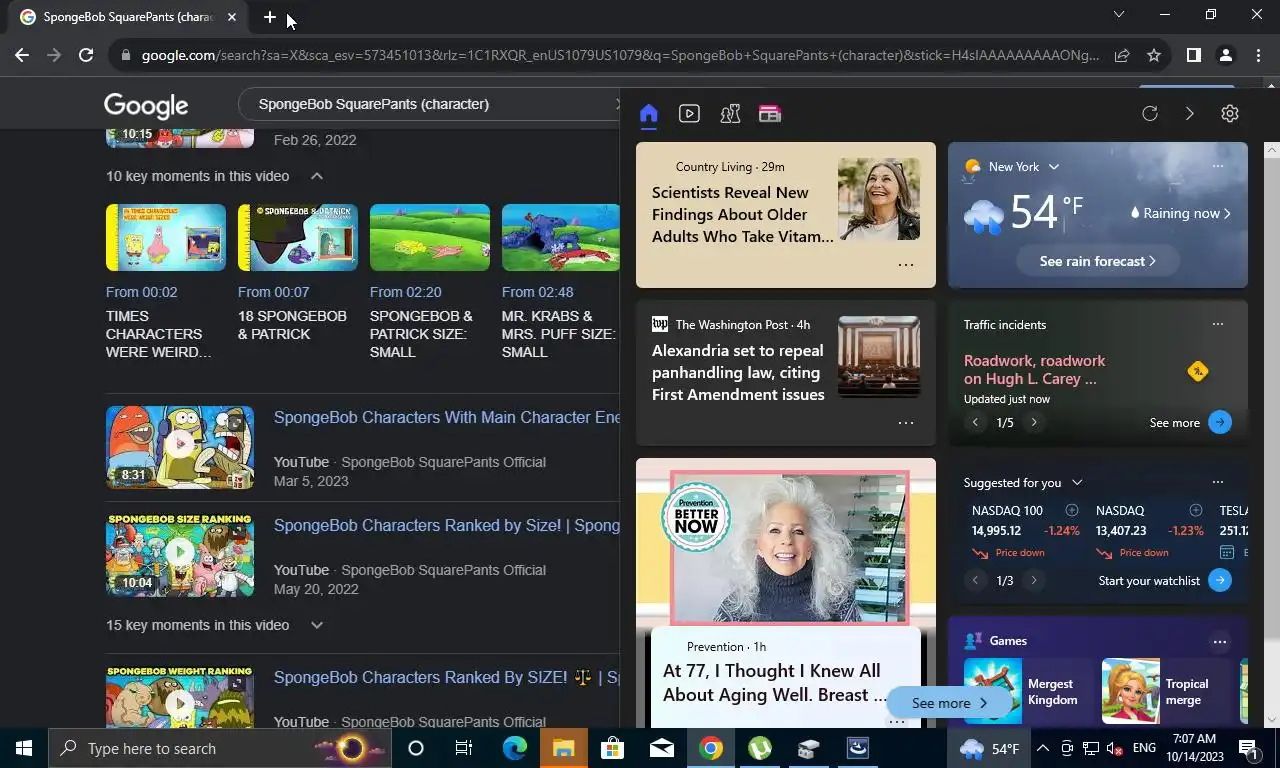Share this page from address bar
This screenshot has height=768, width=1280.
pyautogui.click(x=1122, y=56)
